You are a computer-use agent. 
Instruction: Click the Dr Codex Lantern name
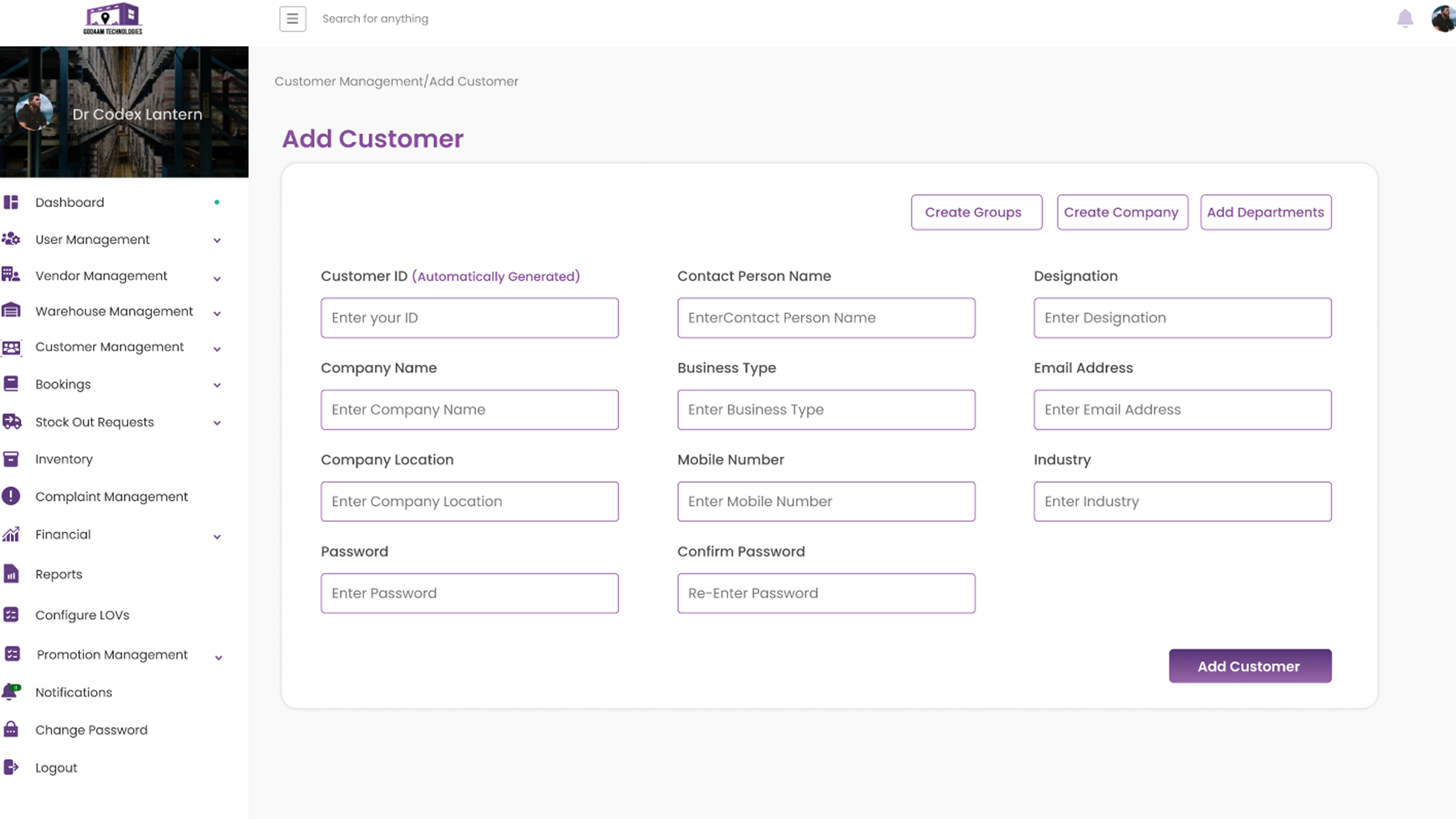(x=137, y=114)
